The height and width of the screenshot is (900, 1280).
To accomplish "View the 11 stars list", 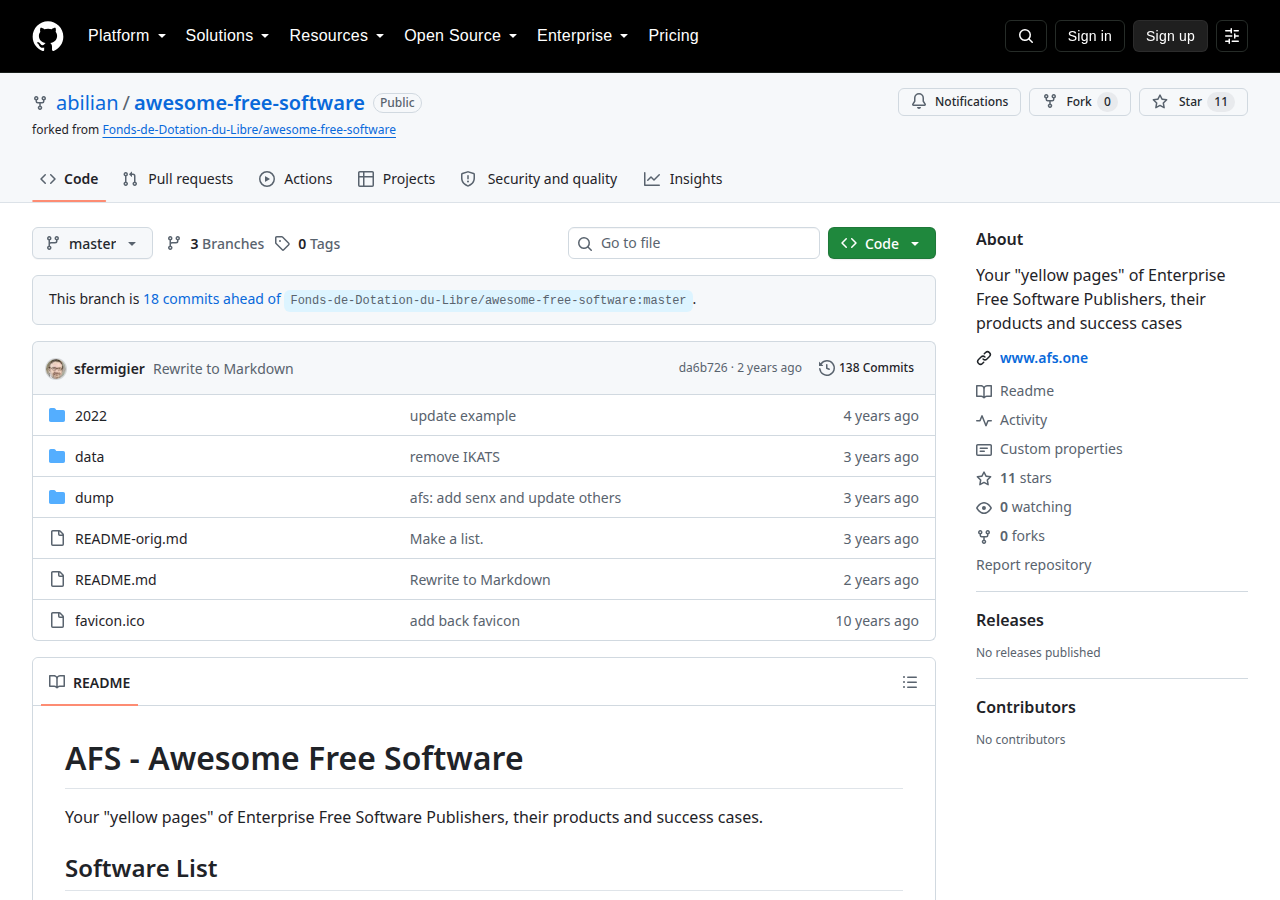I will click(1014, 478).
